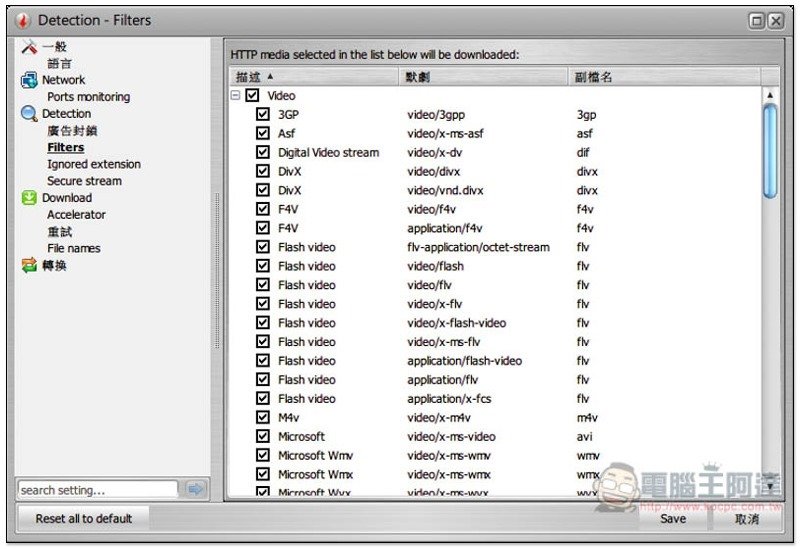Toggle the parent Video group checkbox
Screen dimensions: 800x549
[x=252, y=96]
